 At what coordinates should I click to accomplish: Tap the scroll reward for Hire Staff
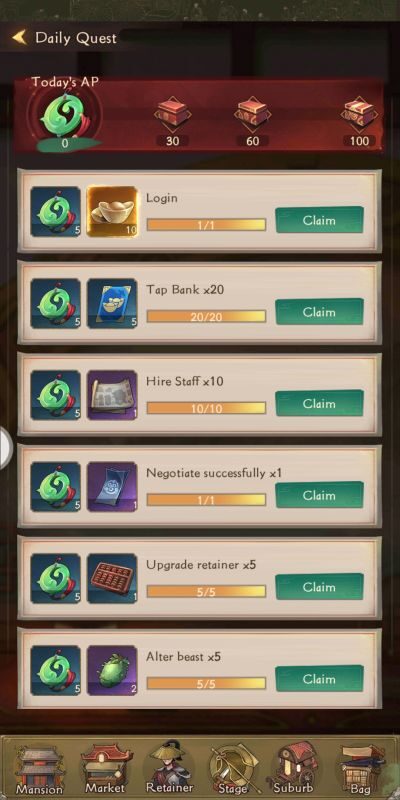point(112,395)
